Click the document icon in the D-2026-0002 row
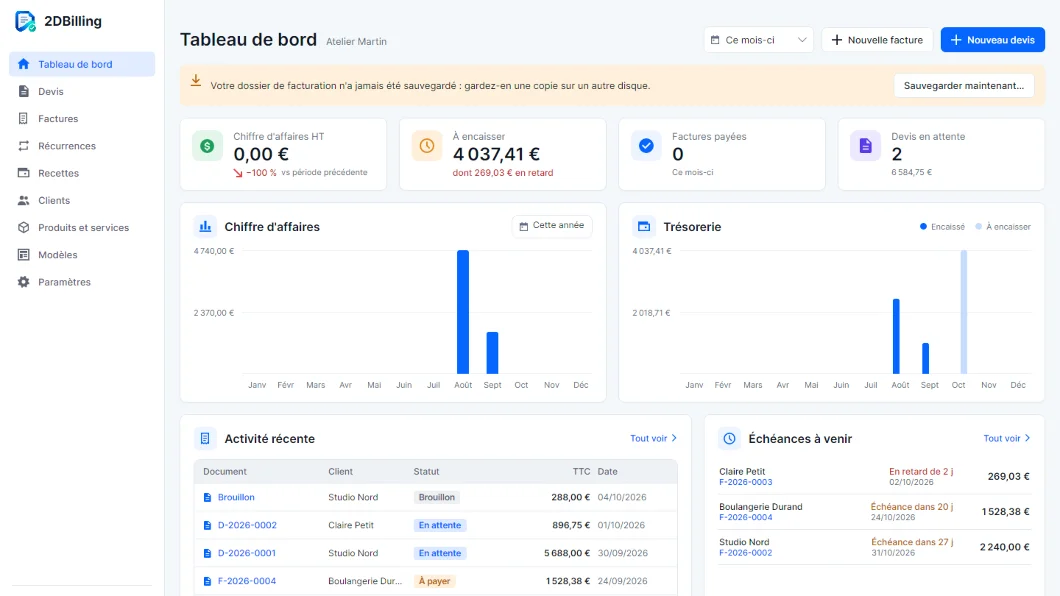The width and height of the screenshot is (1060, 596). point(208,525)
